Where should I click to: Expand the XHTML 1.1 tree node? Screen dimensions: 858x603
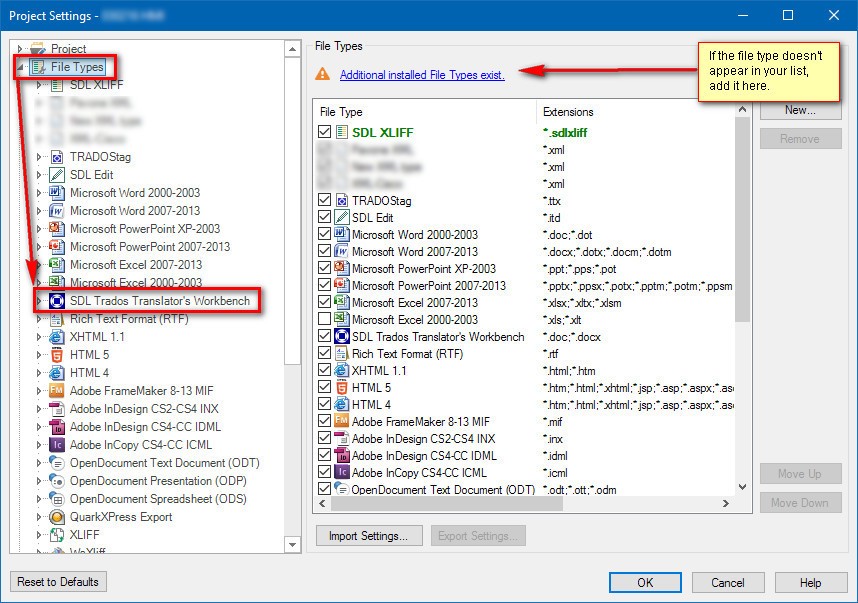[x=39, y=337]
